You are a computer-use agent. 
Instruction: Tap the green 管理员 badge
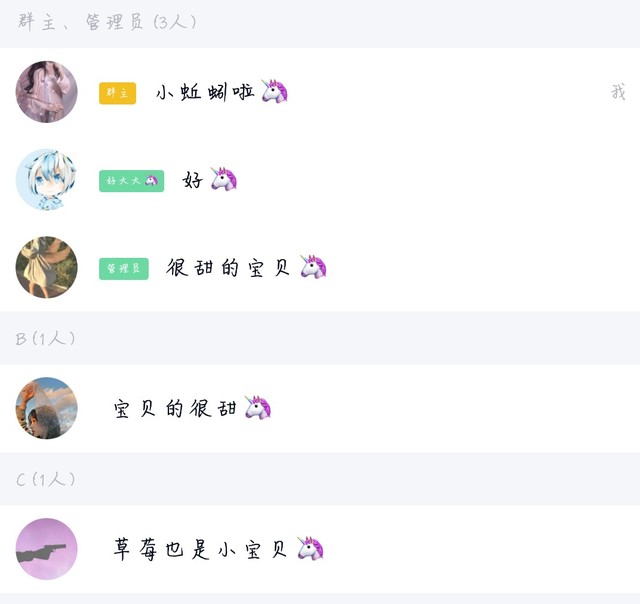(x=124, y=269)
